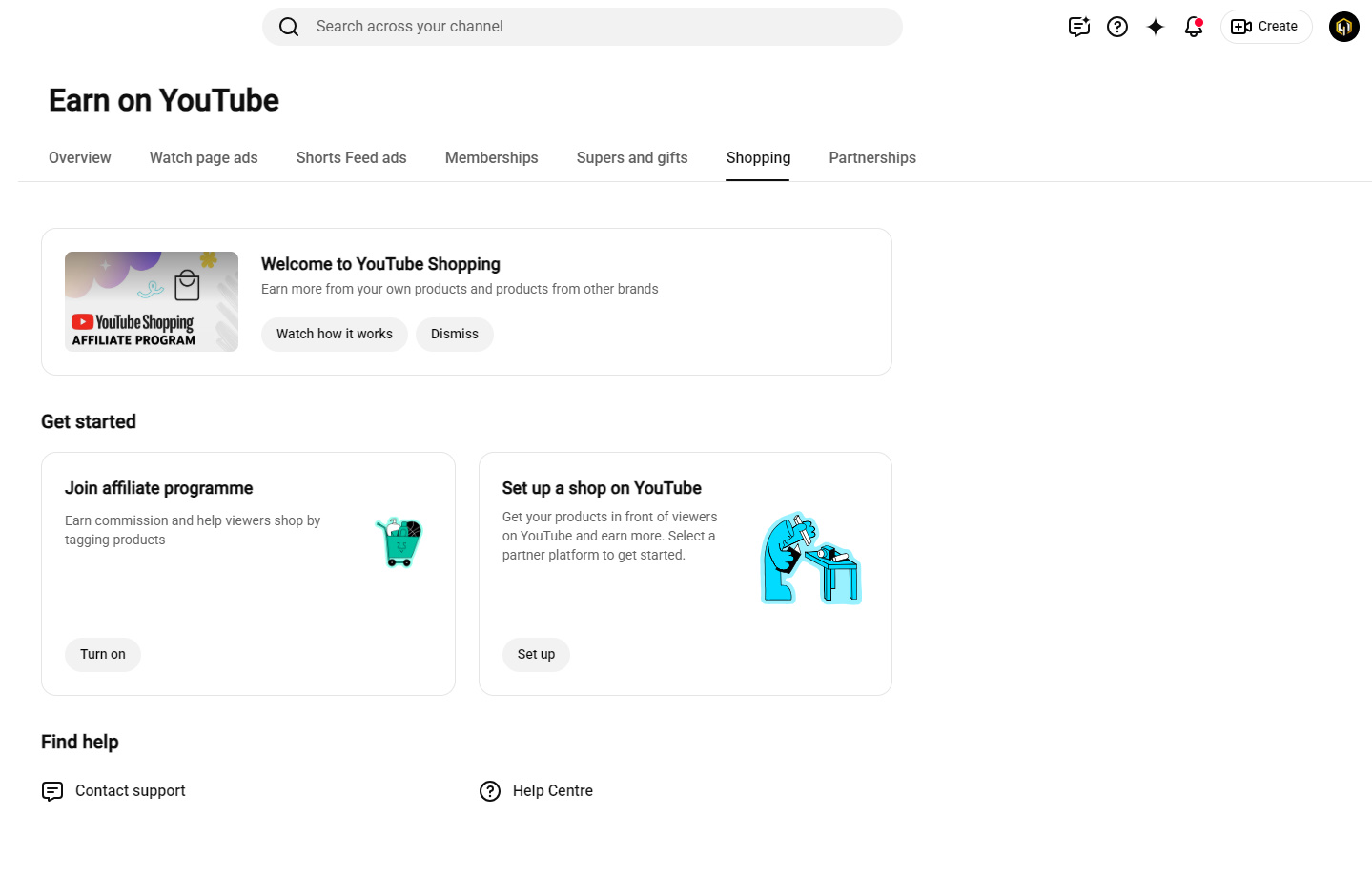Go to the Supers and gifts tab

coord(632,158)
